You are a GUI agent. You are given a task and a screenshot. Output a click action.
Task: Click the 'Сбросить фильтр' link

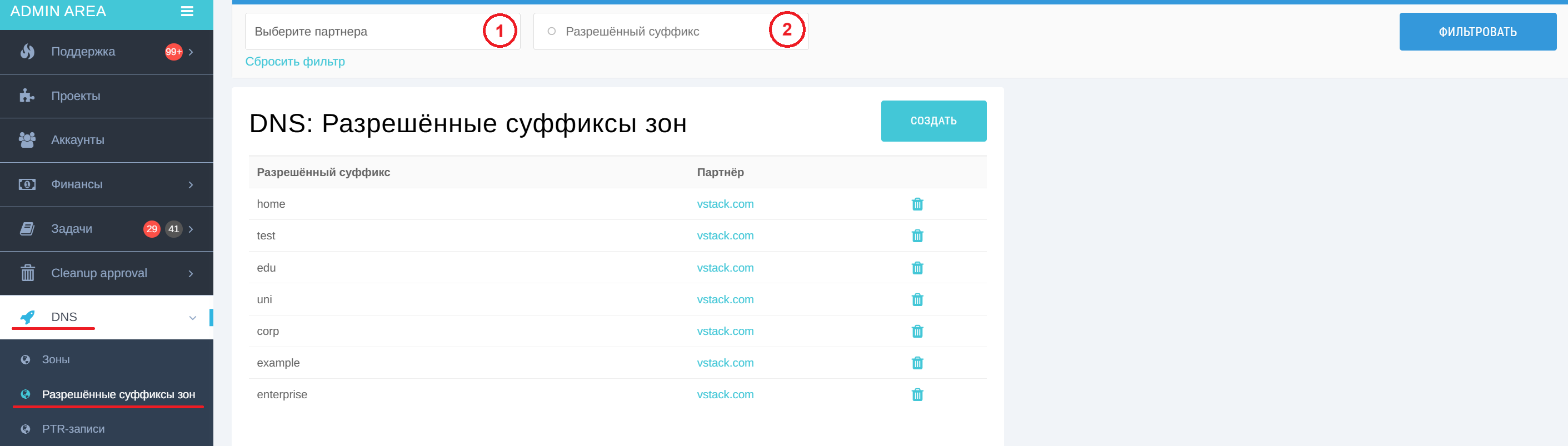click(x=294, y=62)
